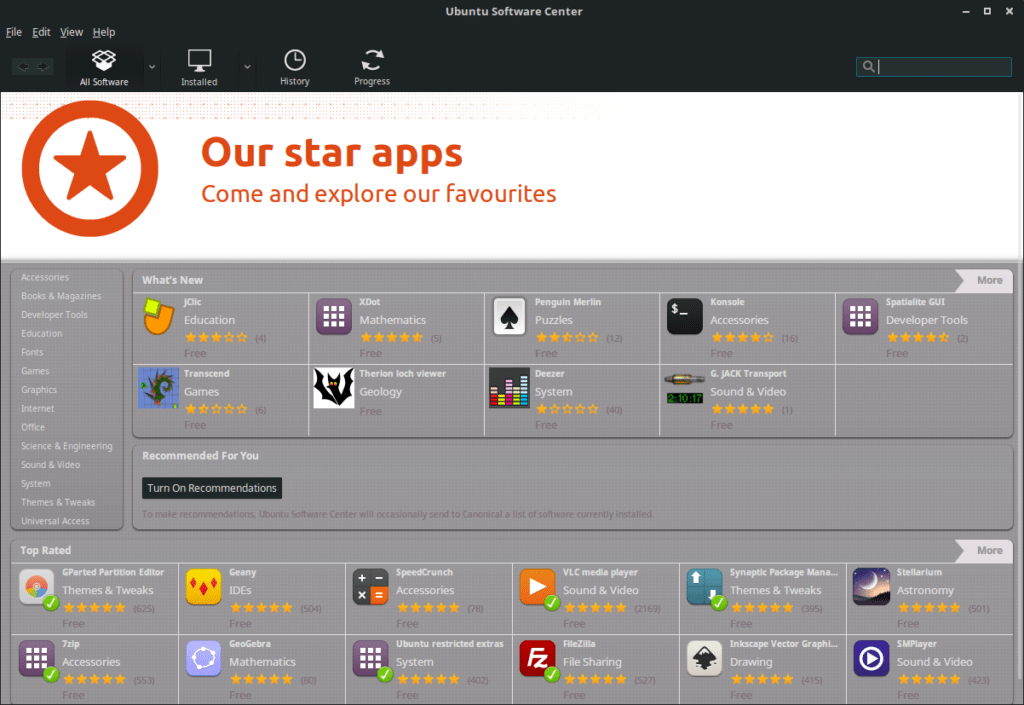Focus the search input field
This screenshot has height=705, width=1024.
934,67
